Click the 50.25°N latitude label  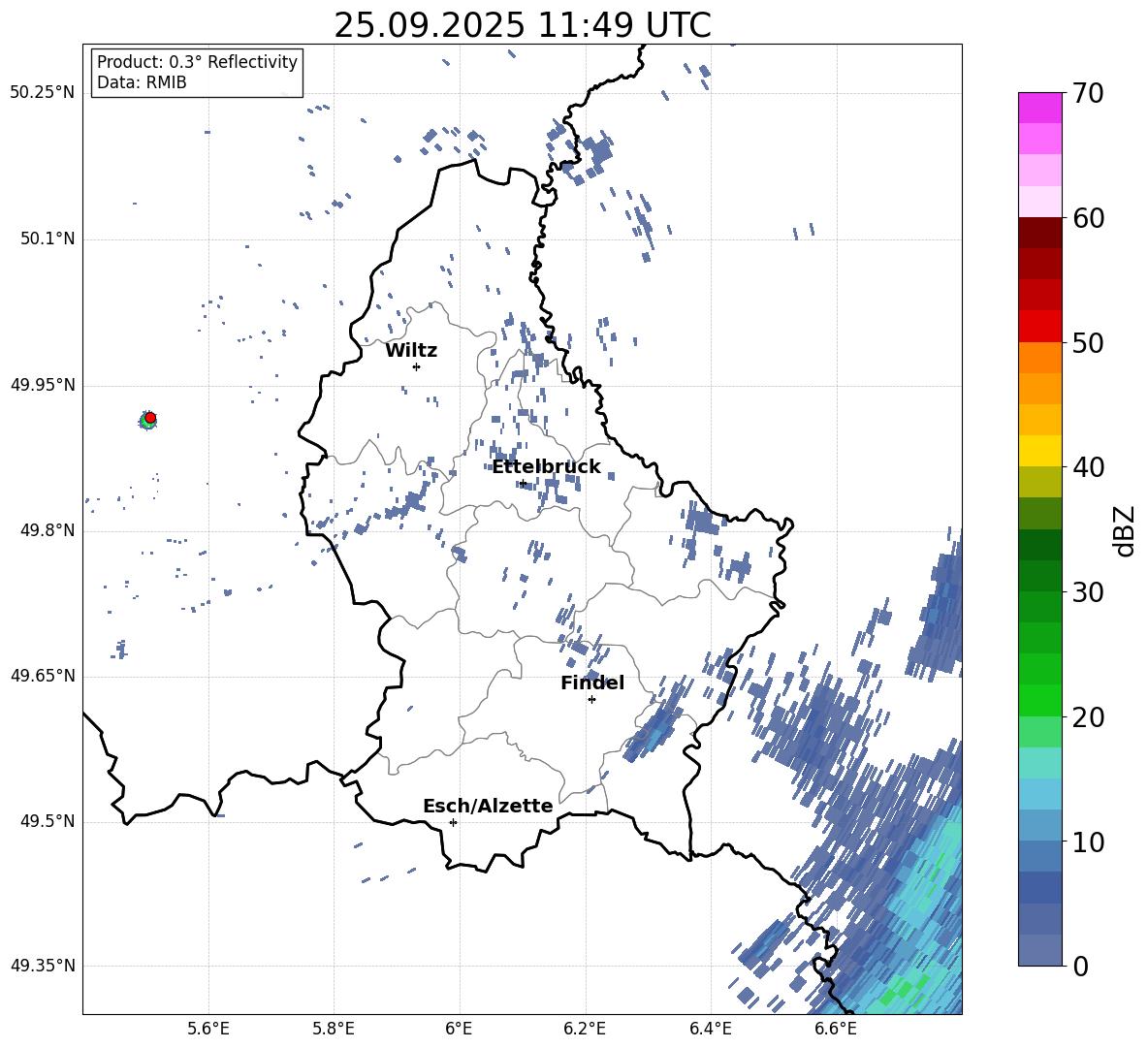click(43, 93)
